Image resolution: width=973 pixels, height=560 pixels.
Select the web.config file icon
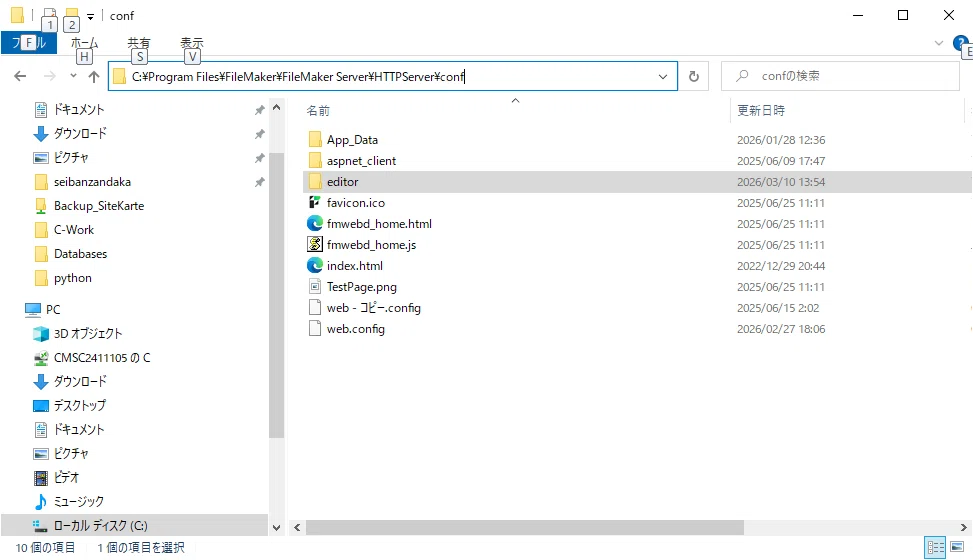(x=315, y=329)
